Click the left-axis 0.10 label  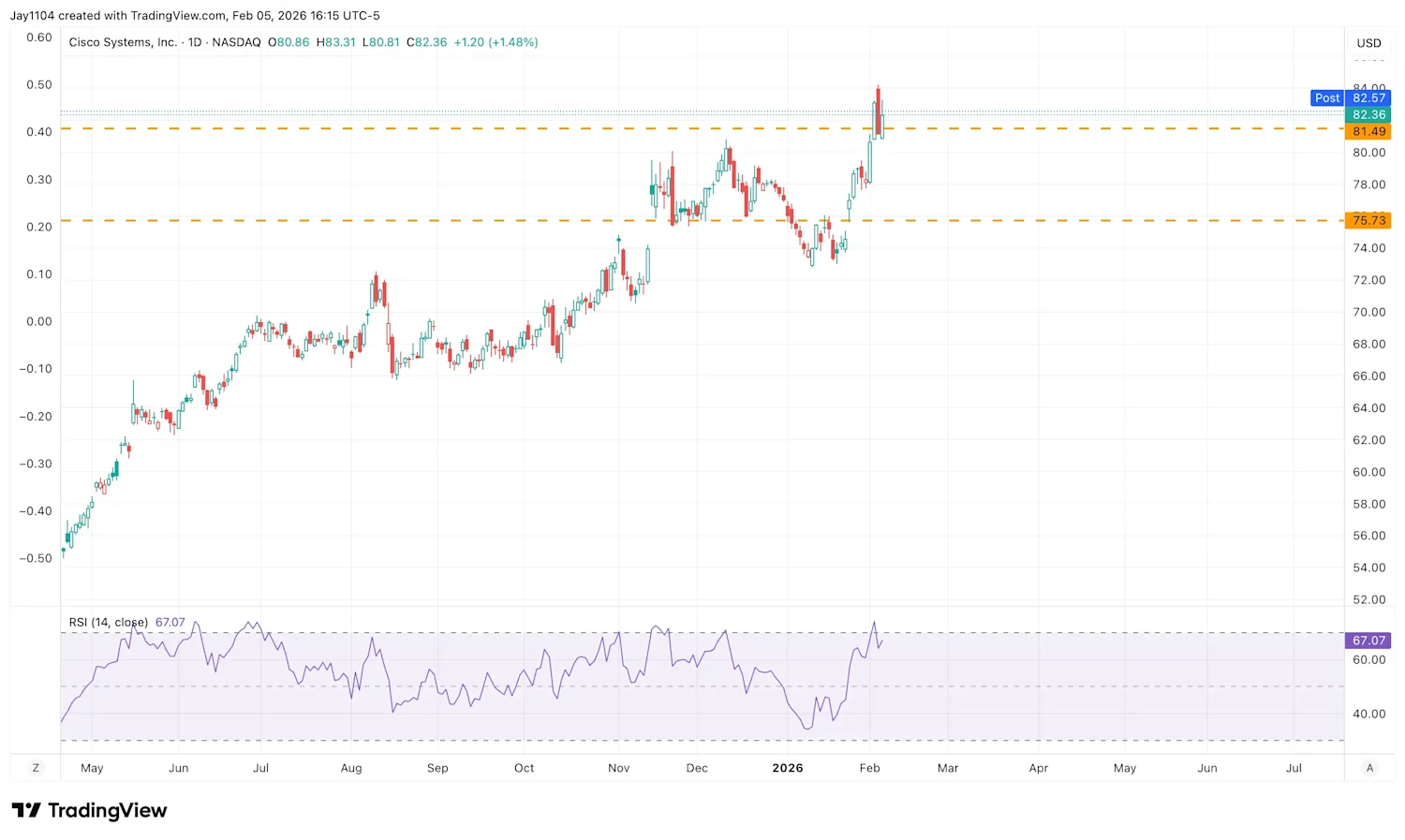(x=39, y=274)
